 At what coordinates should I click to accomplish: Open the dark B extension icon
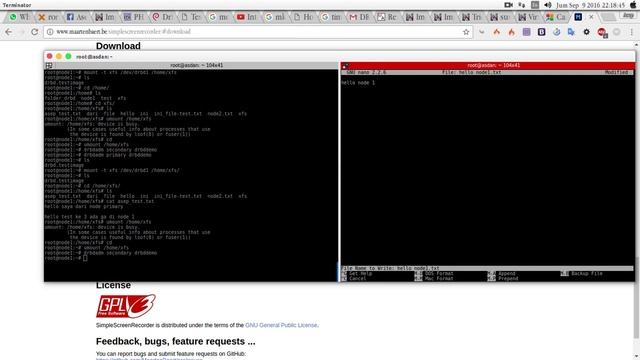pyautogui.click(x=542, y=32)
